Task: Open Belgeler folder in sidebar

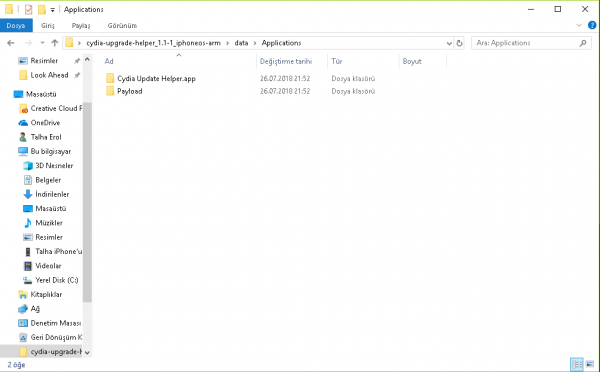Action: pos(48,180)
